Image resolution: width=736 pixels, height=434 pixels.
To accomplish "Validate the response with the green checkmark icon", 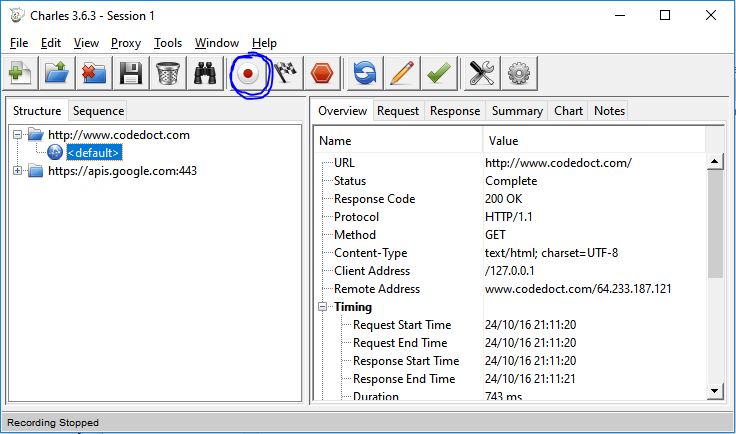I will [439, 73].
